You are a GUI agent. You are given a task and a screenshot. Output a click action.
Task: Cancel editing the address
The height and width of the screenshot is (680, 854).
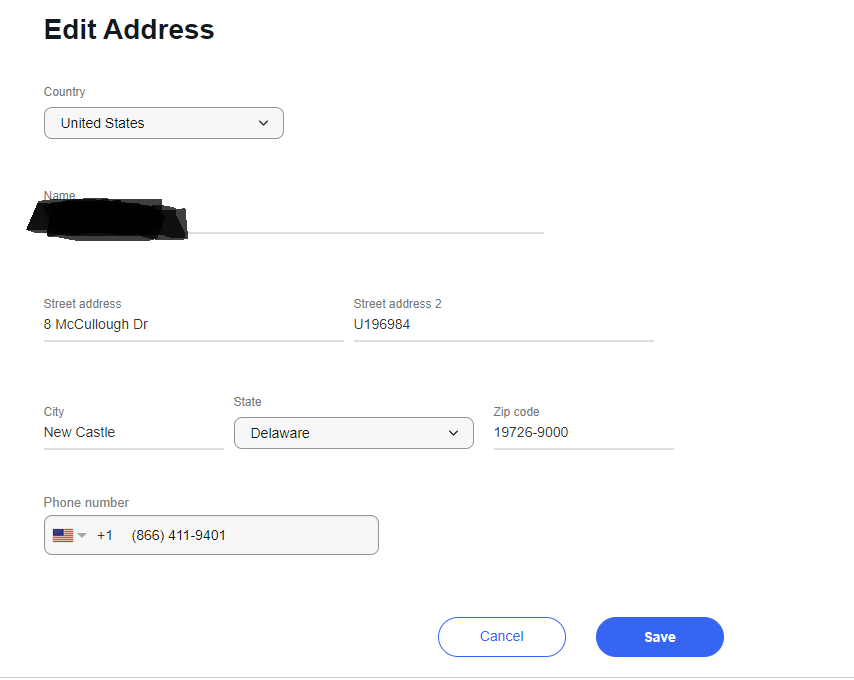(501, 637)
